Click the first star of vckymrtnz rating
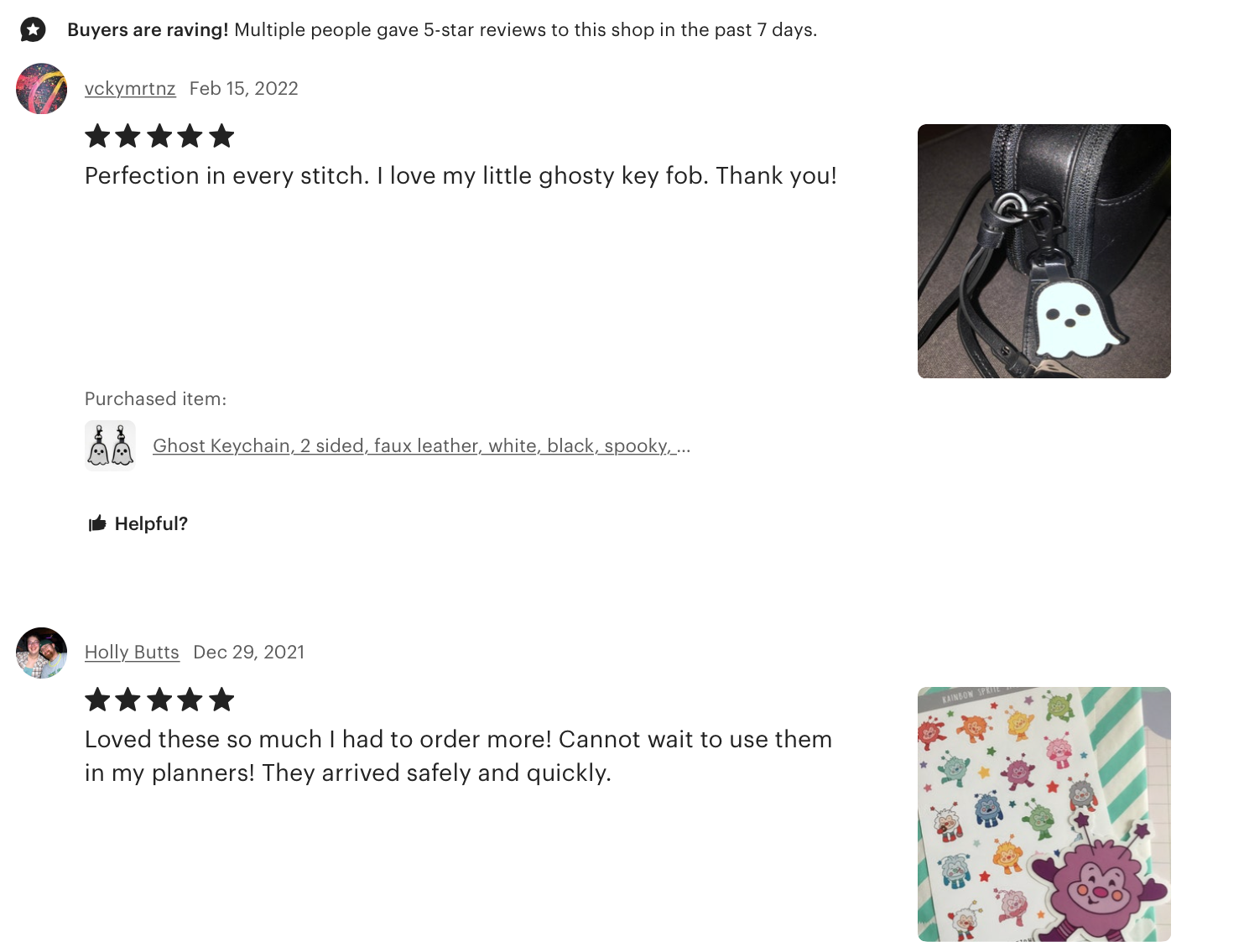1244x952 pixels. click(98, 136)
